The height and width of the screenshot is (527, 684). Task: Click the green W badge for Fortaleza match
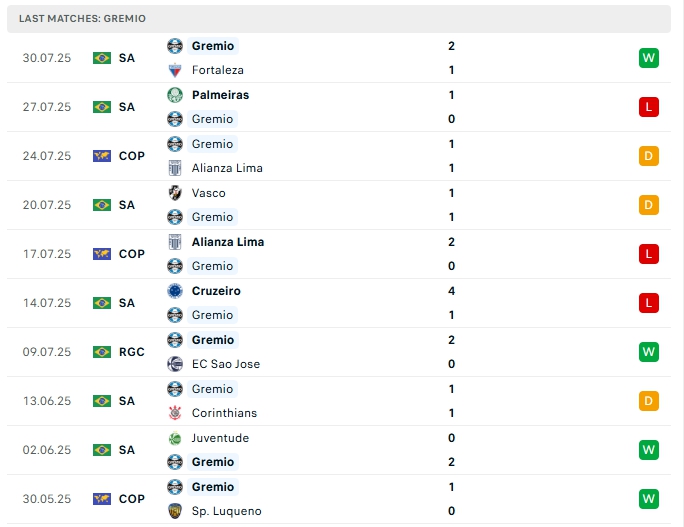coord(649,58)
